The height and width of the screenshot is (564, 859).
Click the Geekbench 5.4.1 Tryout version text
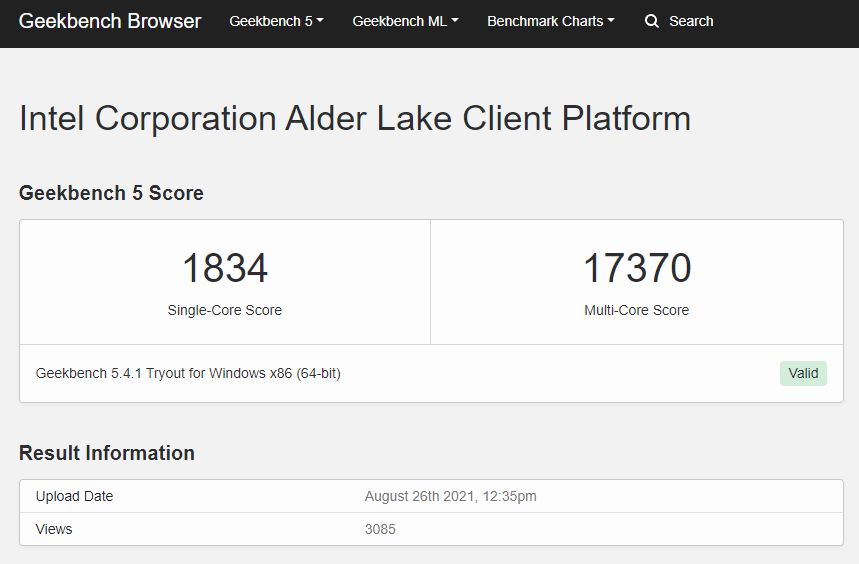(188, 373)
